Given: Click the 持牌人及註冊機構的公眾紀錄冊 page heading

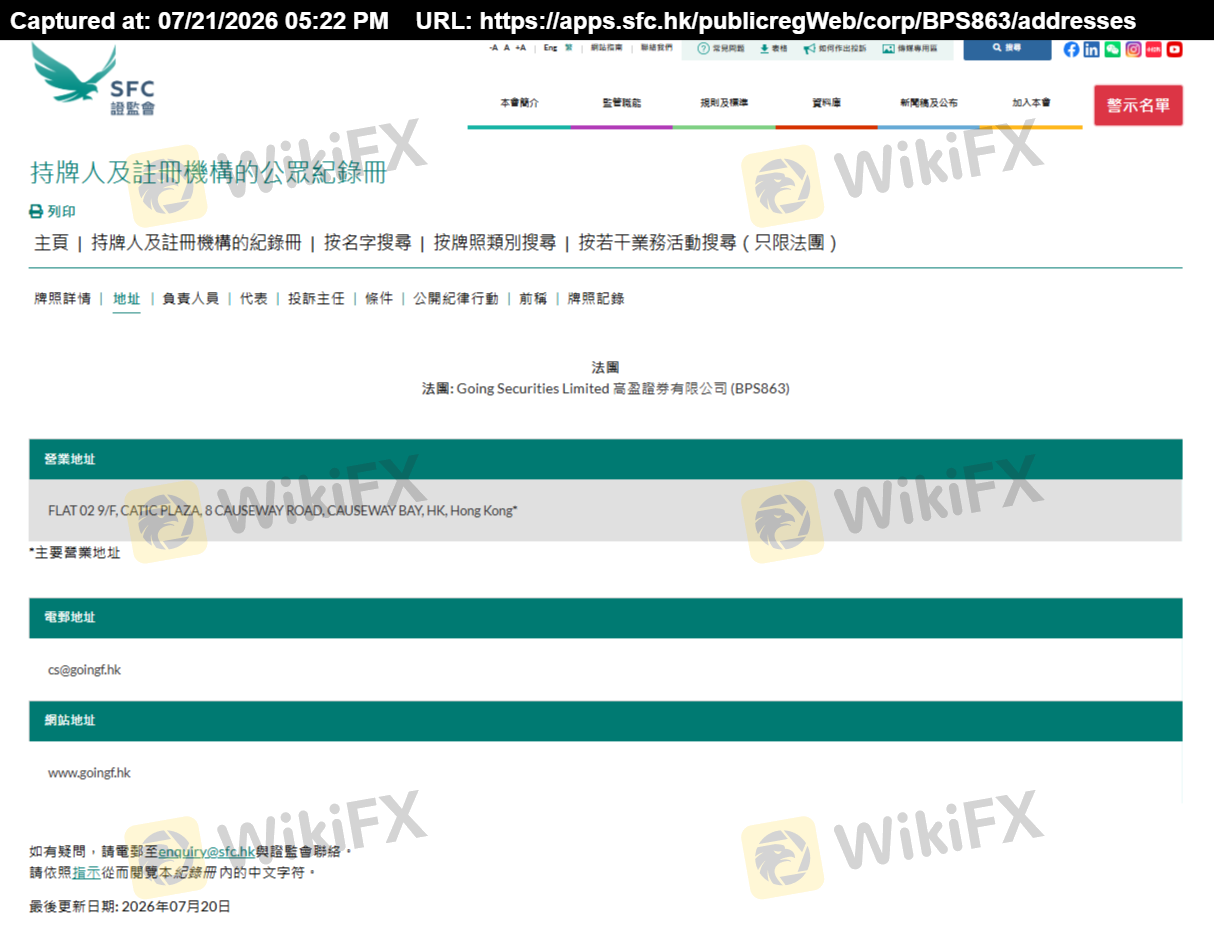Looking at the screenshot, I should click(x=208, y=172).
